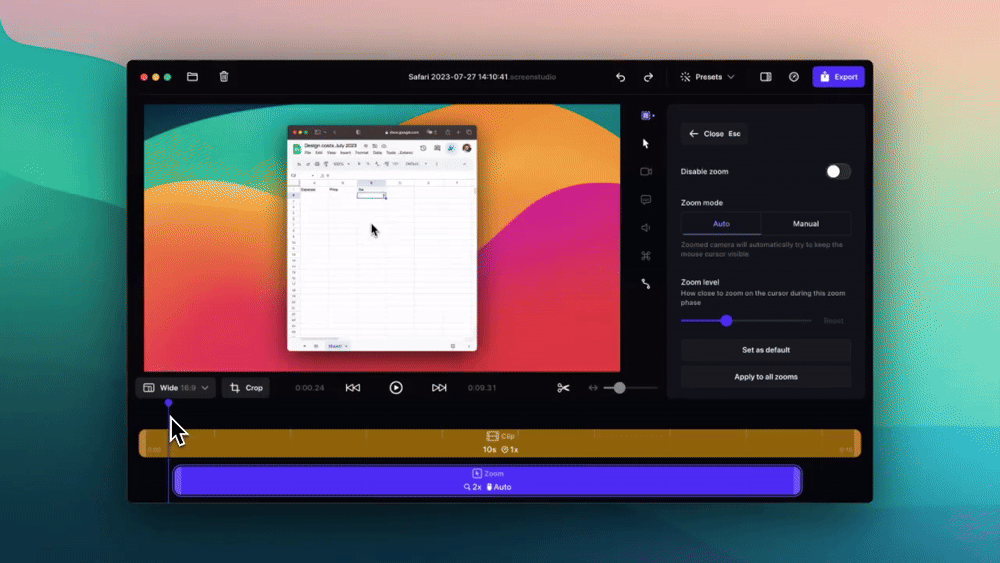Screen dimensions: 1000x563
Task: Skip back to start
Action: pyautogui.click(x=353, y=388)
